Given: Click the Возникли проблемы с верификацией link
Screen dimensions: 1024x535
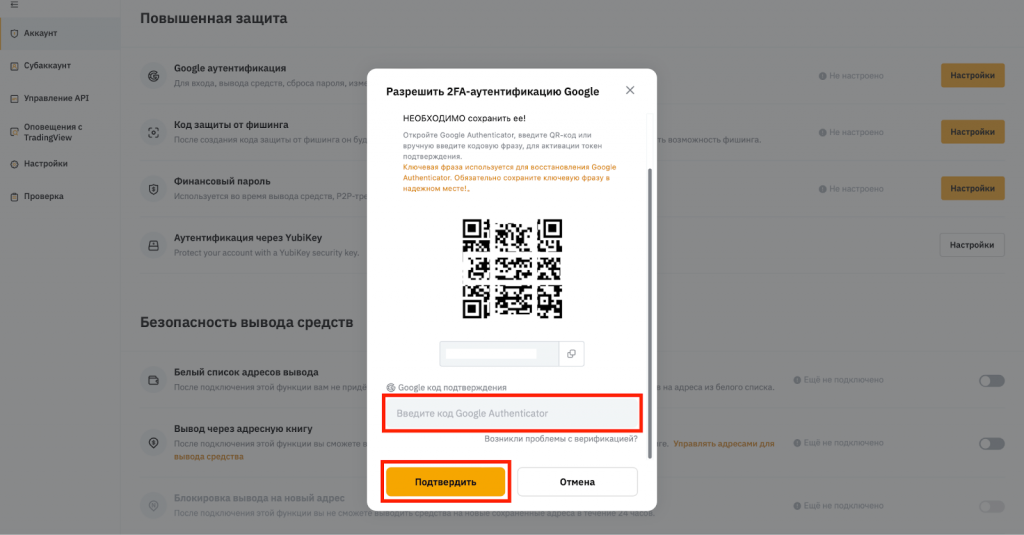Looking at the screenshot, I should pos(560,439).
